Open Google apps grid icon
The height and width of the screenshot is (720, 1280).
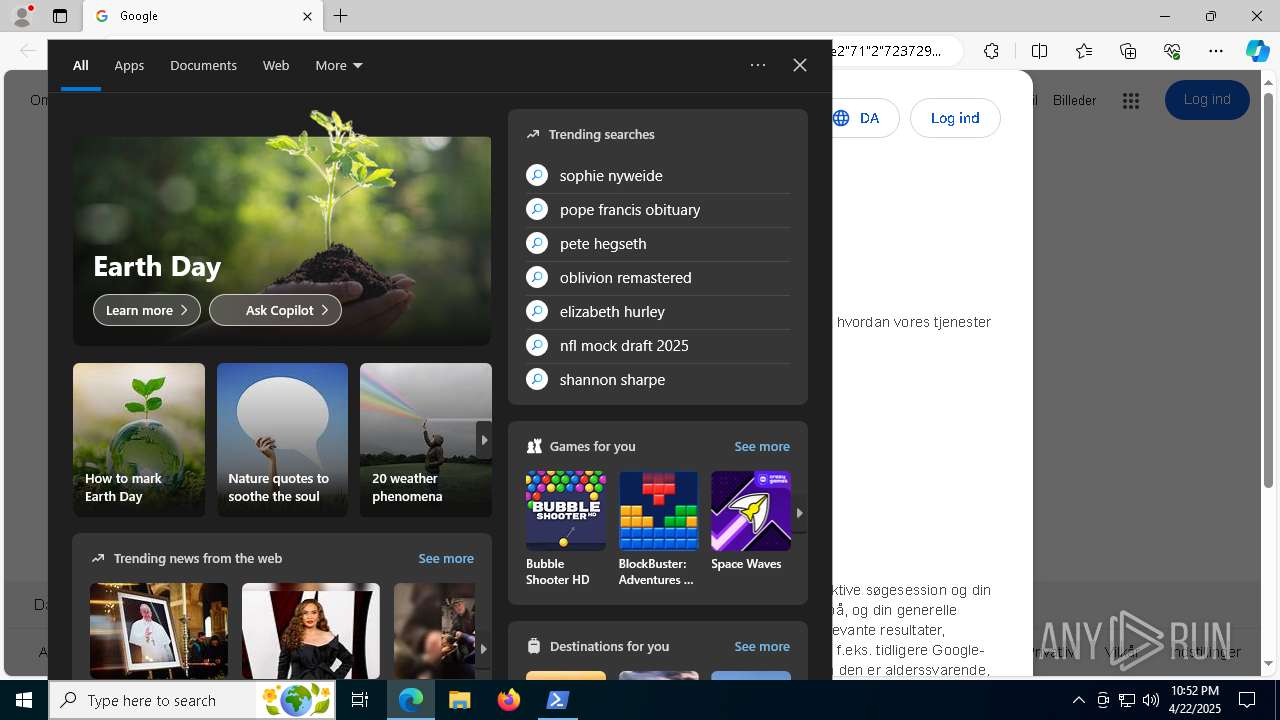[x=1131, y=100]
